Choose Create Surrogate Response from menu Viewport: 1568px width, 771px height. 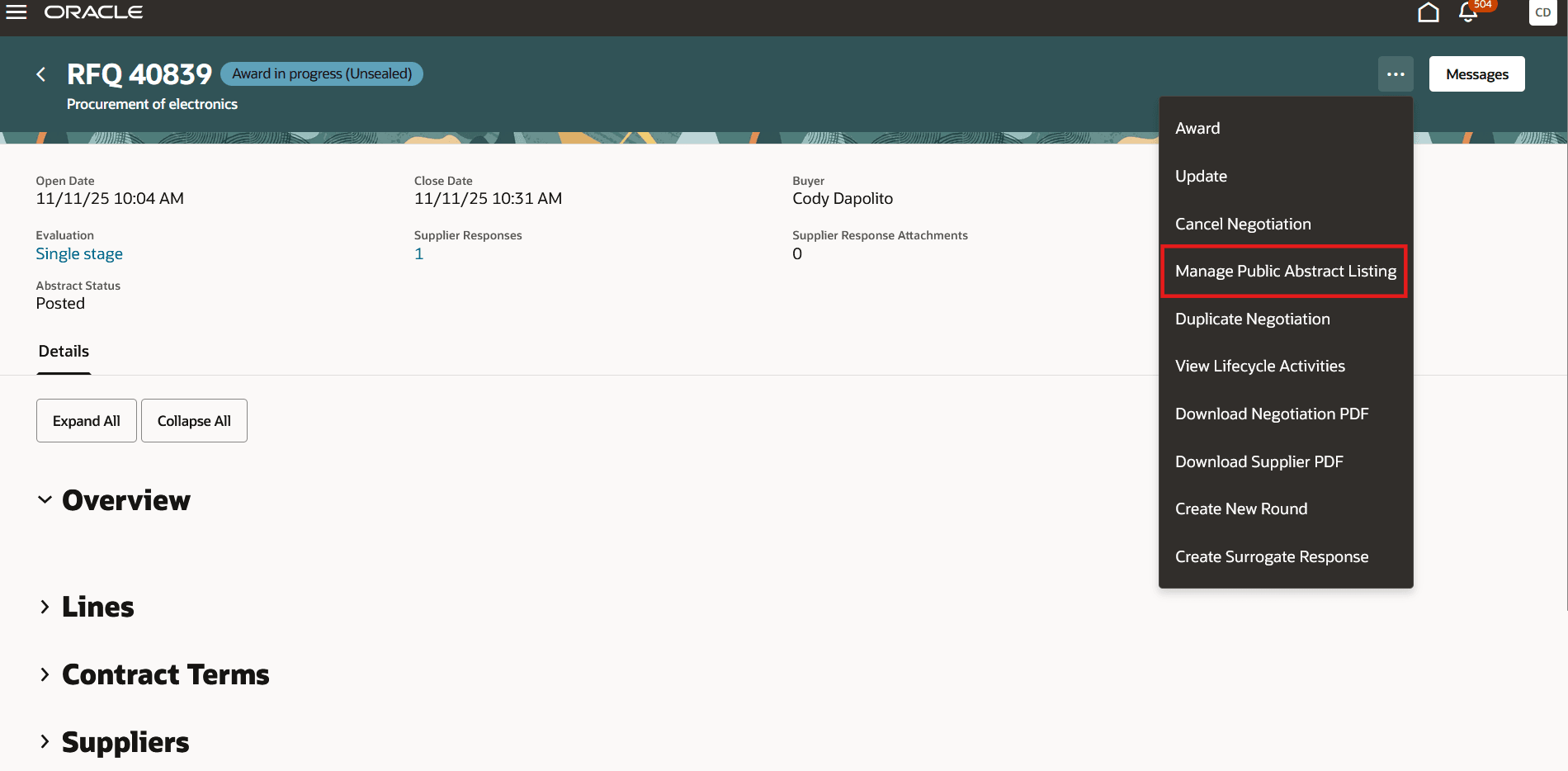1272,556
